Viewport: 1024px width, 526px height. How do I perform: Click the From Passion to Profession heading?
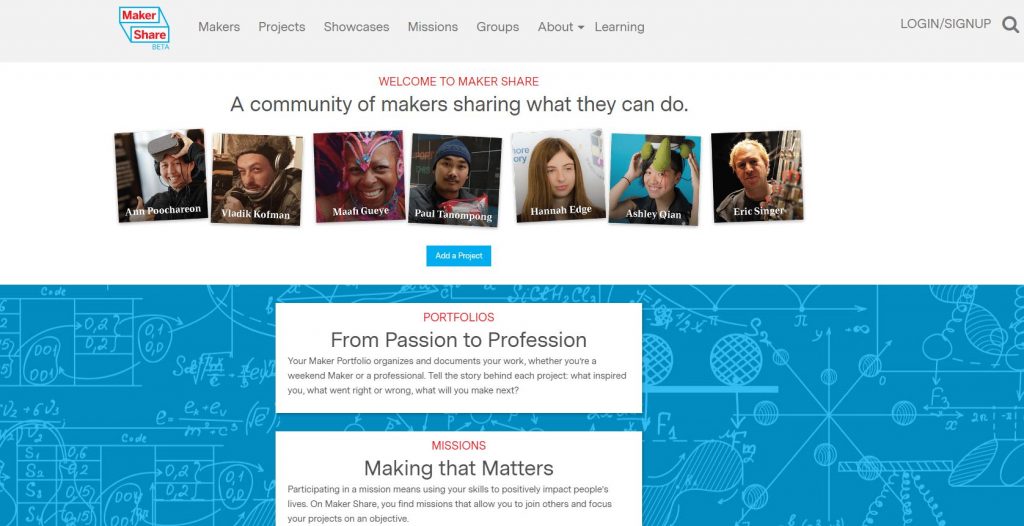point(458,340)
